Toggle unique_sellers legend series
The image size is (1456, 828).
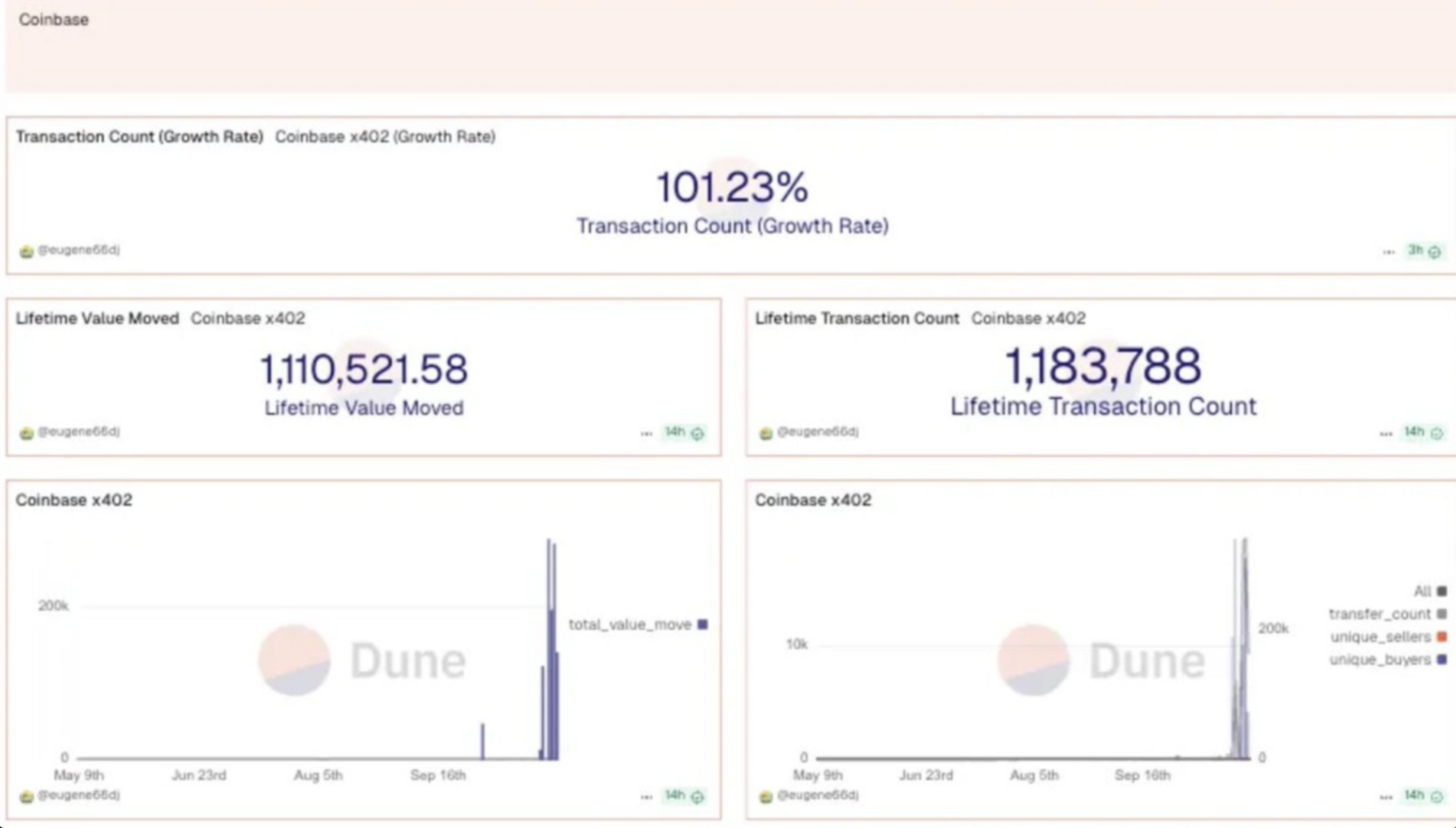coord(1389,637)
